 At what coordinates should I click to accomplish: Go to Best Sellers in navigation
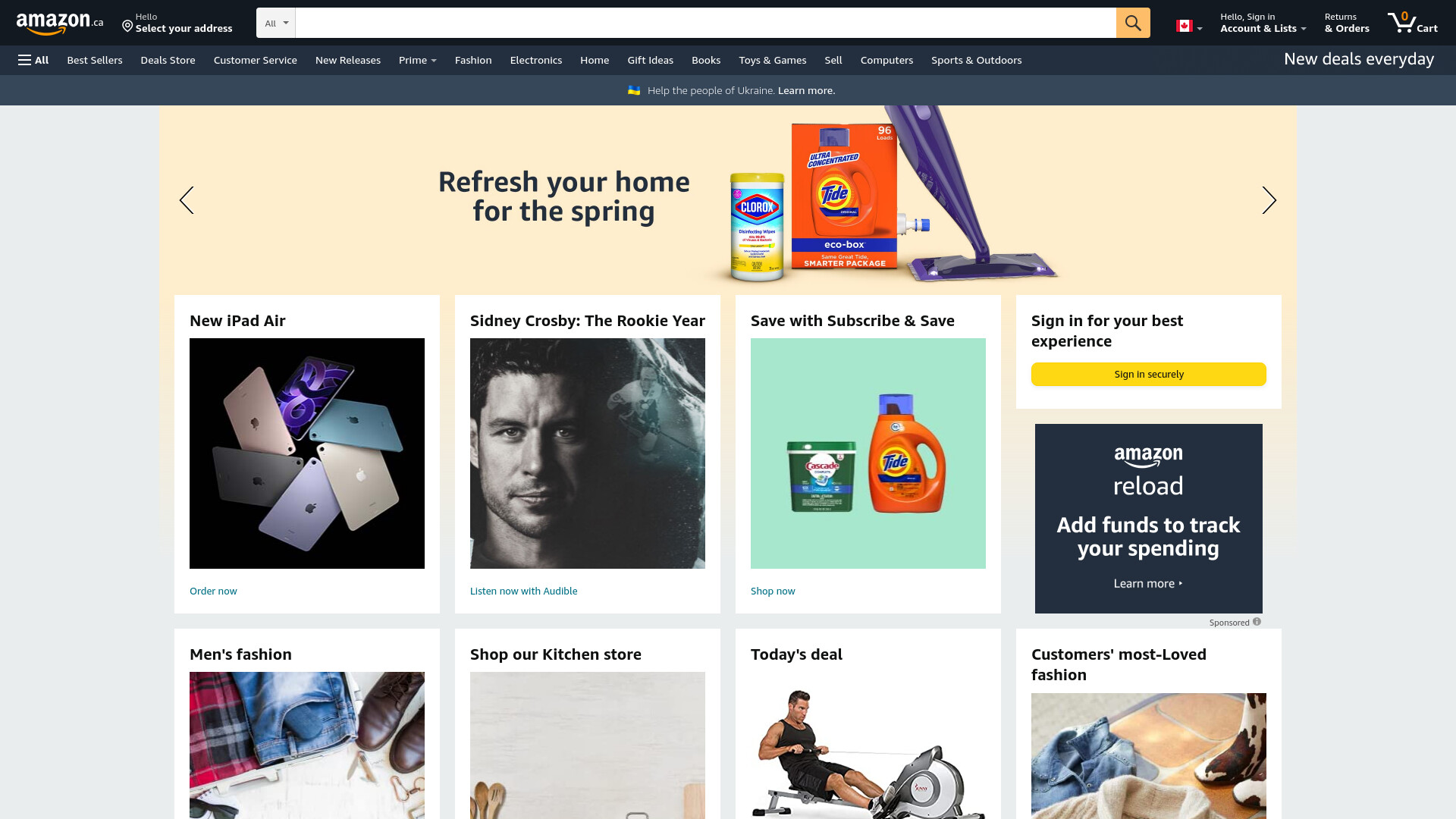pos(95,60)
